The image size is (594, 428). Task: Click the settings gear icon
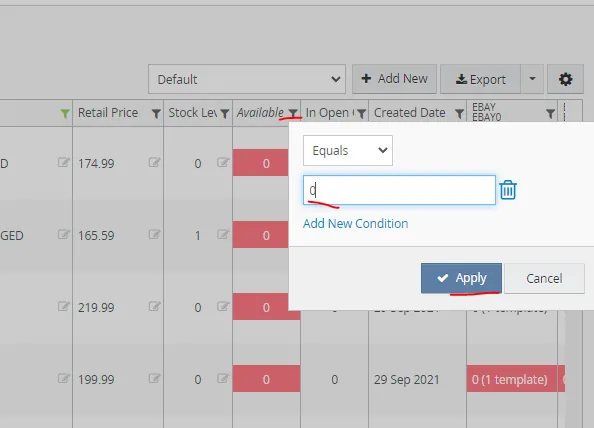[565, 79]
